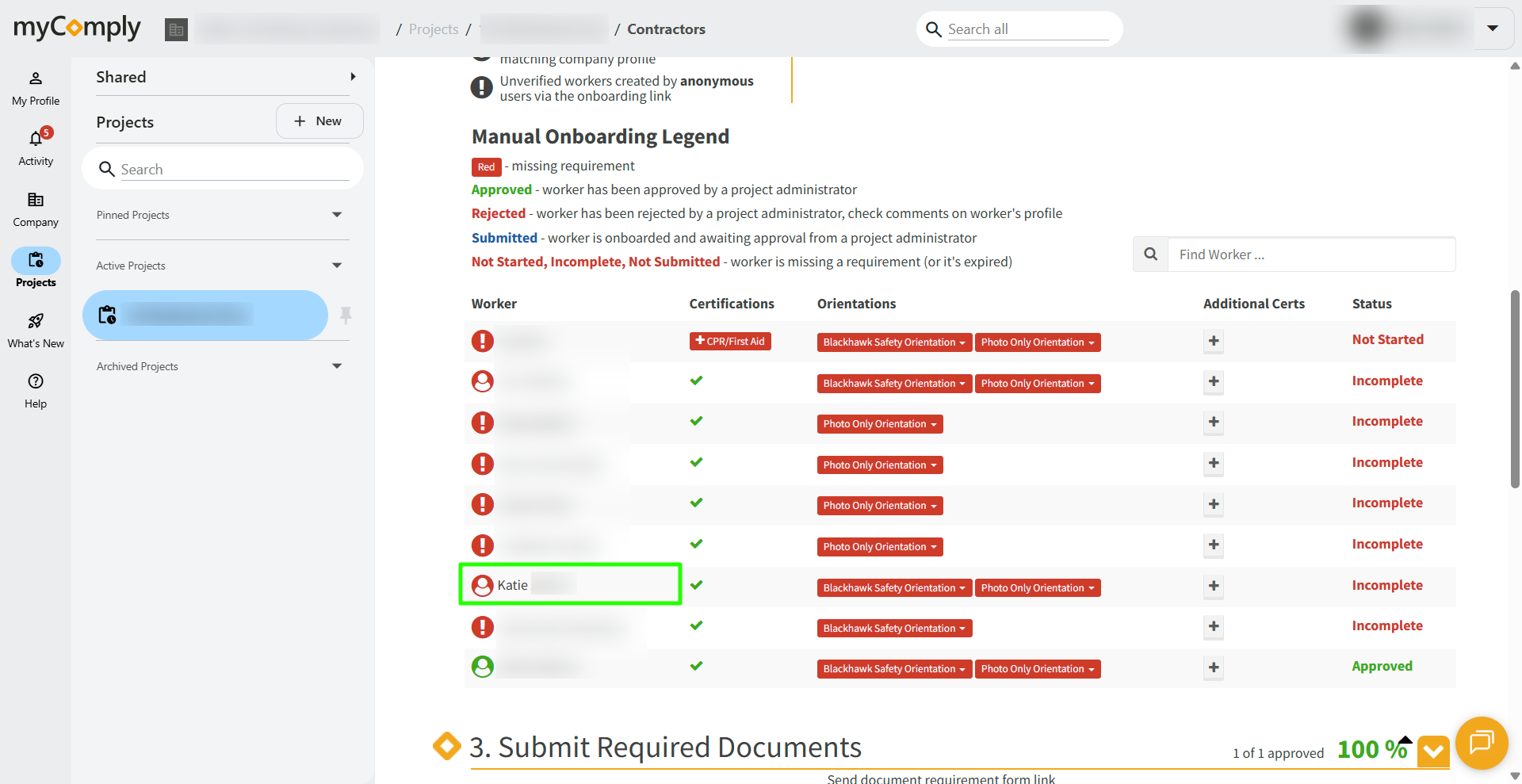Add CPR/First Aid certification
Screen dimensions: 1522x784
coord(730,342)
